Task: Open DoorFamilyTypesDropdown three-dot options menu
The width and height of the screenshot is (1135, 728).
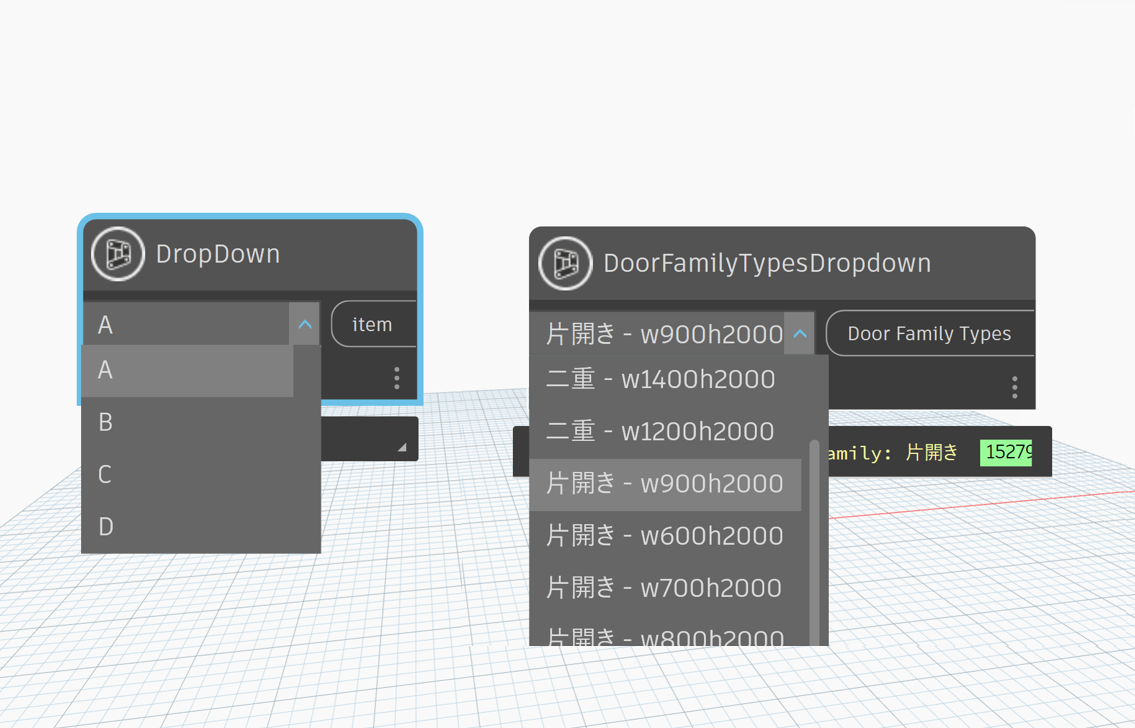Action: tap(1014, 387)
